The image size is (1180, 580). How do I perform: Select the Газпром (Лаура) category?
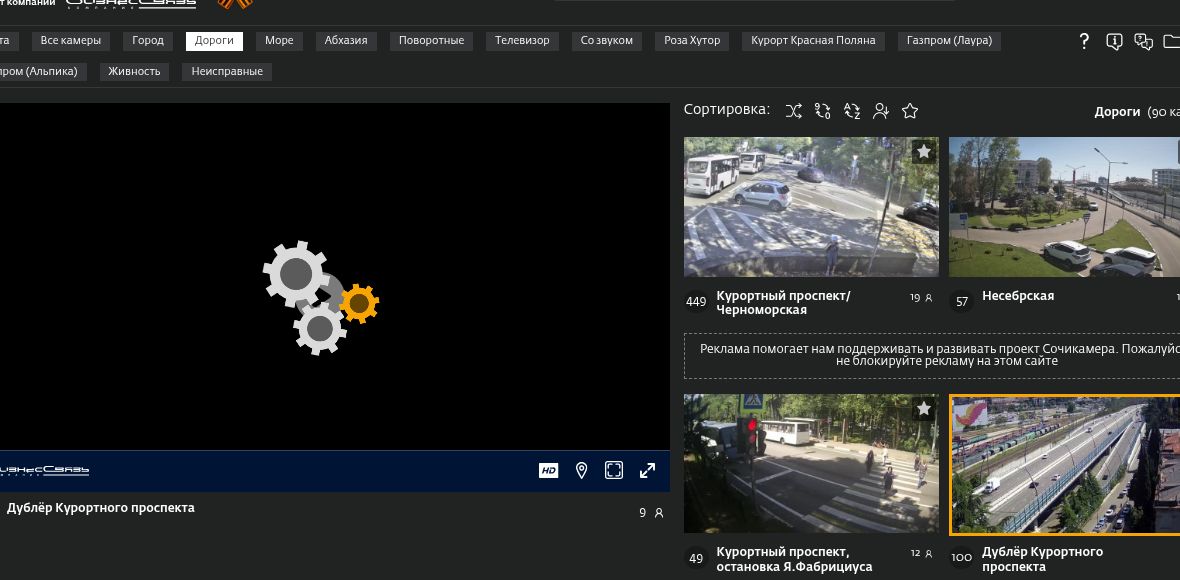[x=949, y=41]
